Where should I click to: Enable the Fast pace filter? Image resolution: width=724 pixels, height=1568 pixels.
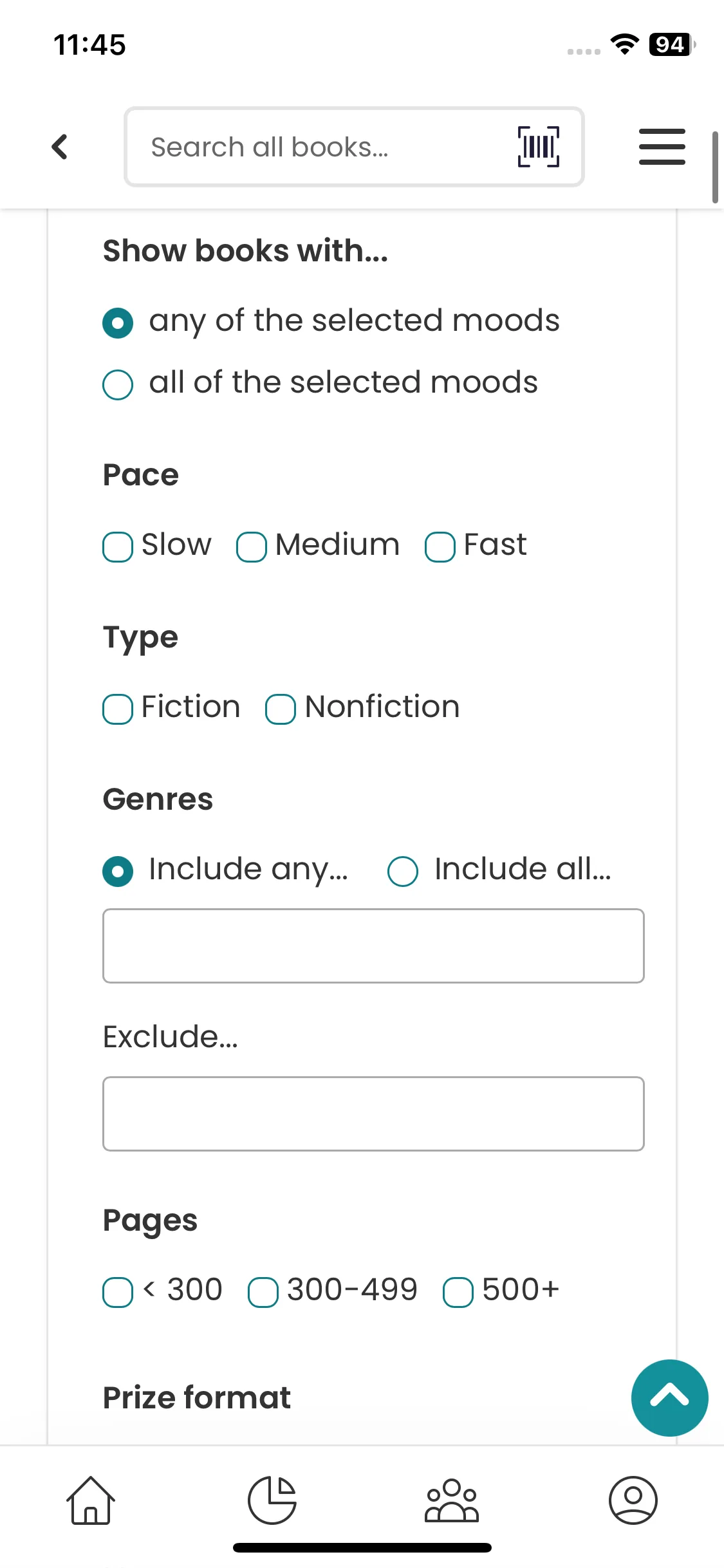(x=440, y=547)
